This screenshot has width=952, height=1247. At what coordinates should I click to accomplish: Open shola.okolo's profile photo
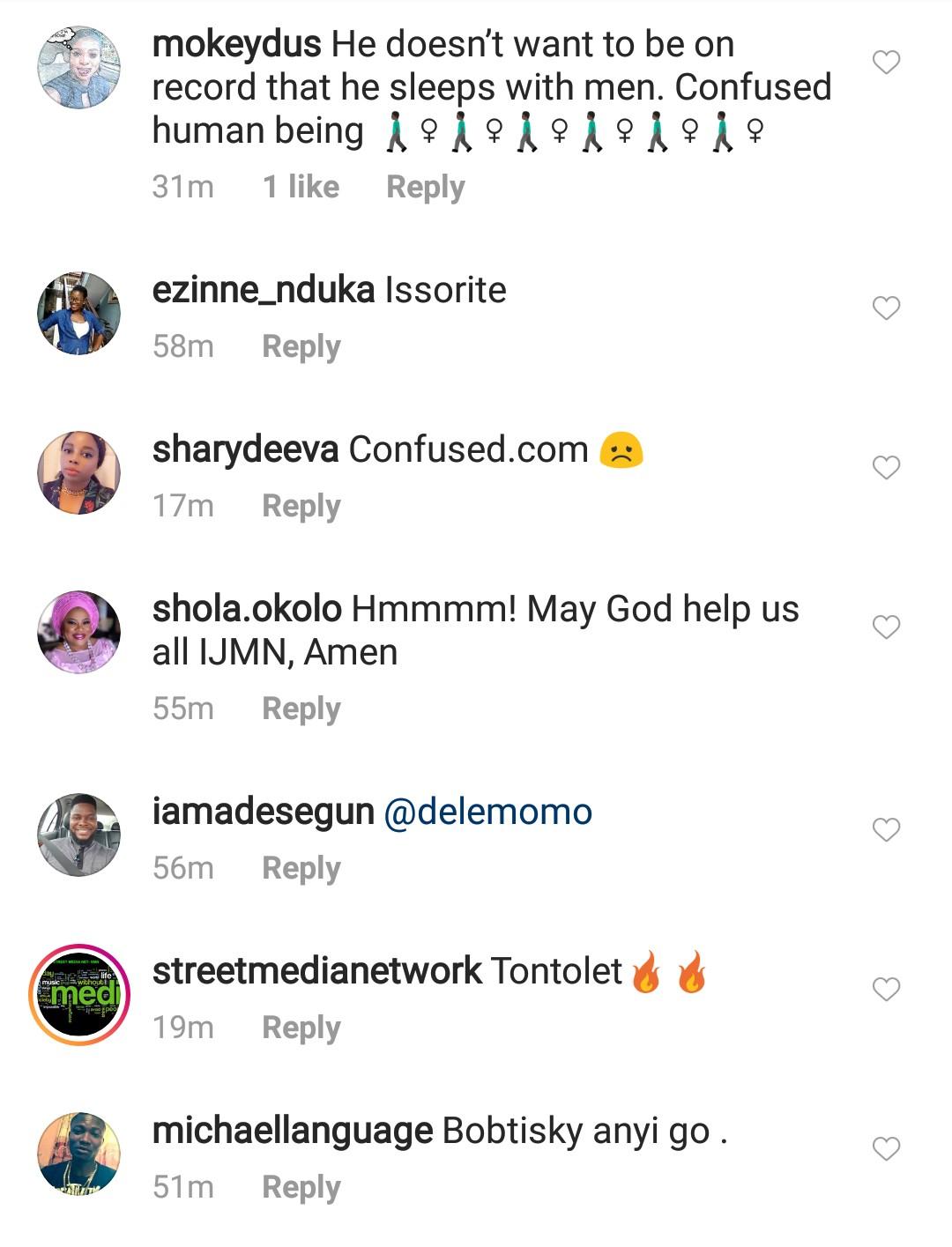(78, 631)
